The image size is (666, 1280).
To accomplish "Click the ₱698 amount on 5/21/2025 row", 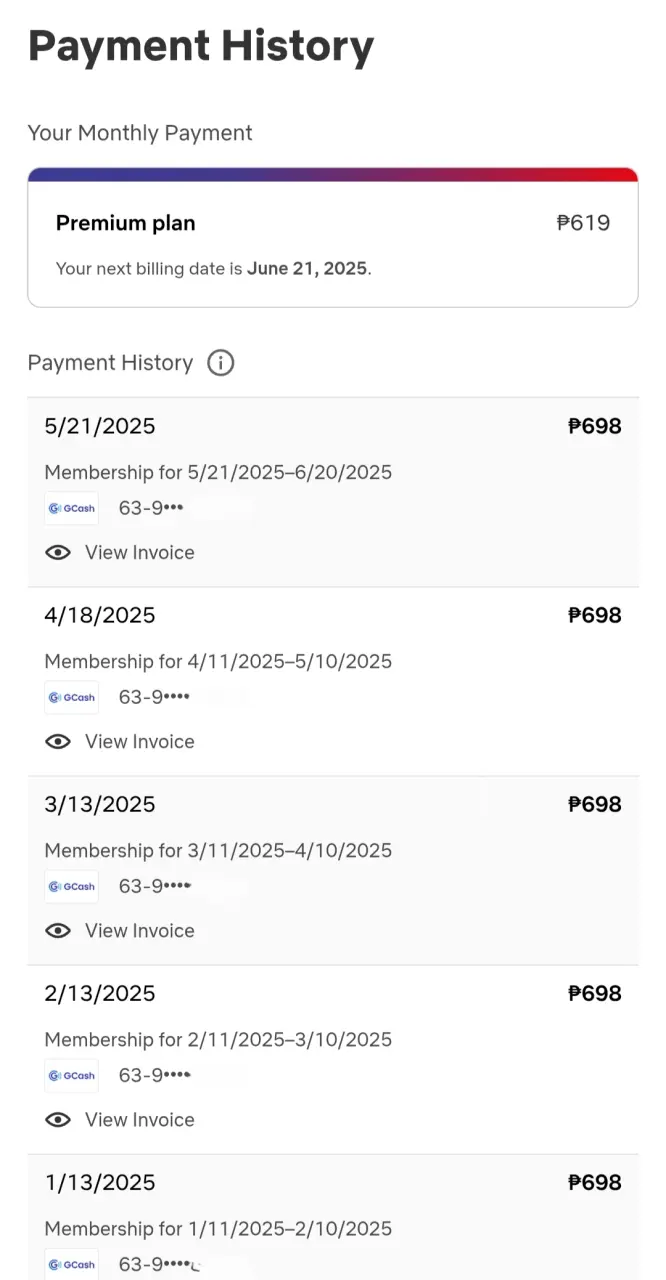I will (x=595, y=426).
